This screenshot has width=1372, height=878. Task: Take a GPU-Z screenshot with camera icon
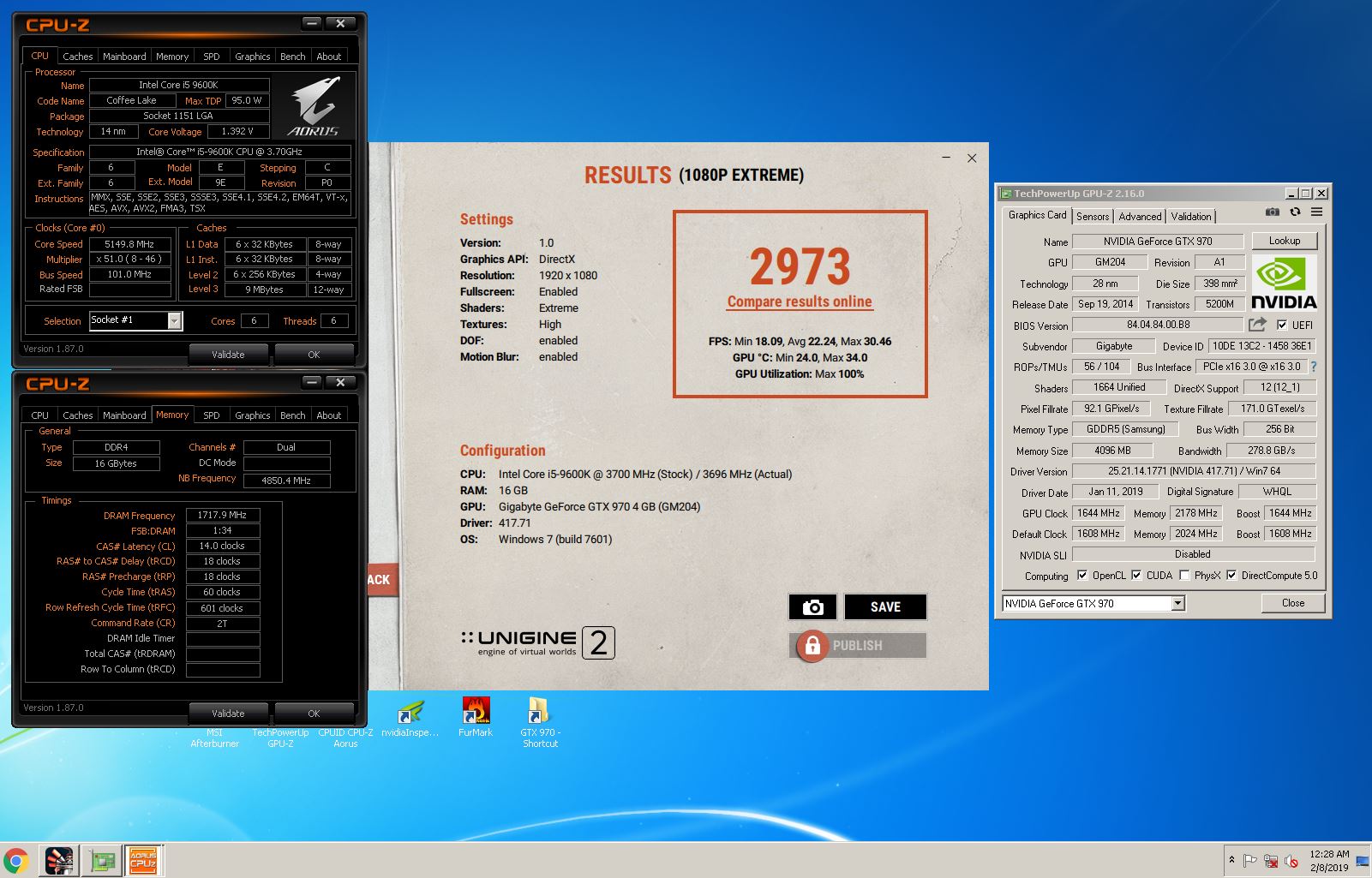[1273, 212]
